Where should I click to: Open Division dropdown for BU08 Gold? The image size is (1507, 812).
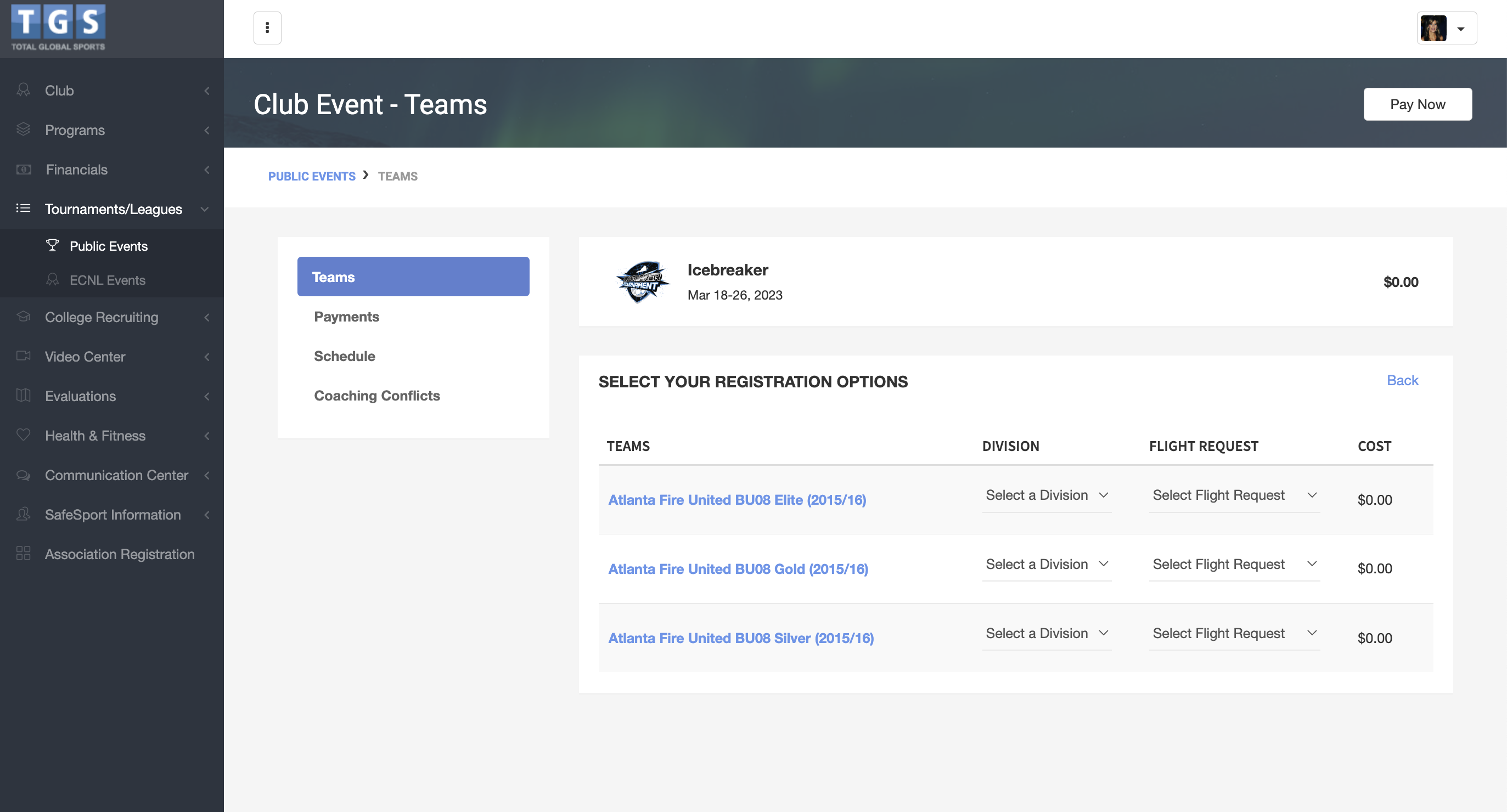[1047, 564]
